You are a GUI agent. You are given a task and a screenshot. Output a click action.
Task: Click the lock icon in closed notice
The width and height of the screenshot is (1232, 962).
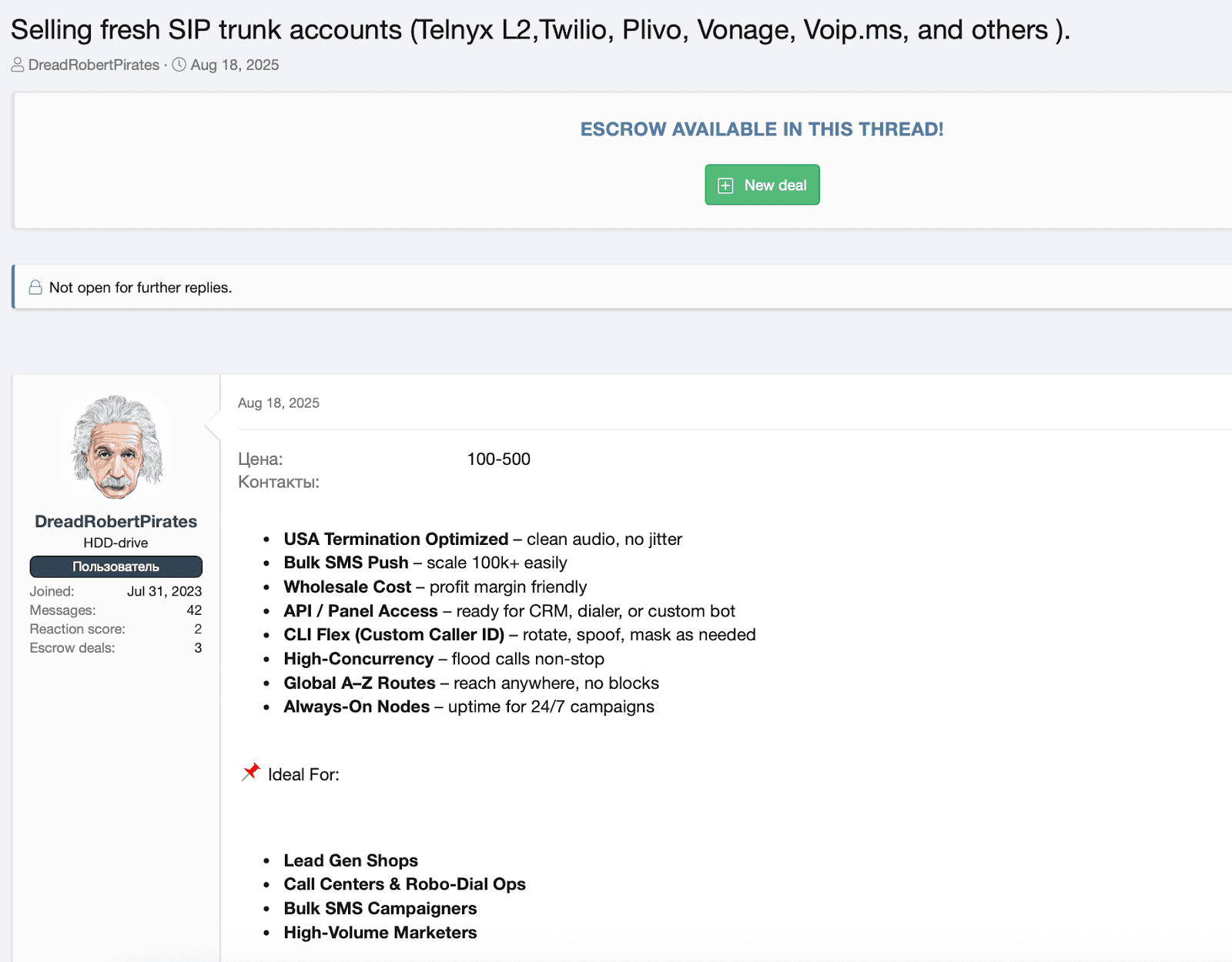click(35, 287)
